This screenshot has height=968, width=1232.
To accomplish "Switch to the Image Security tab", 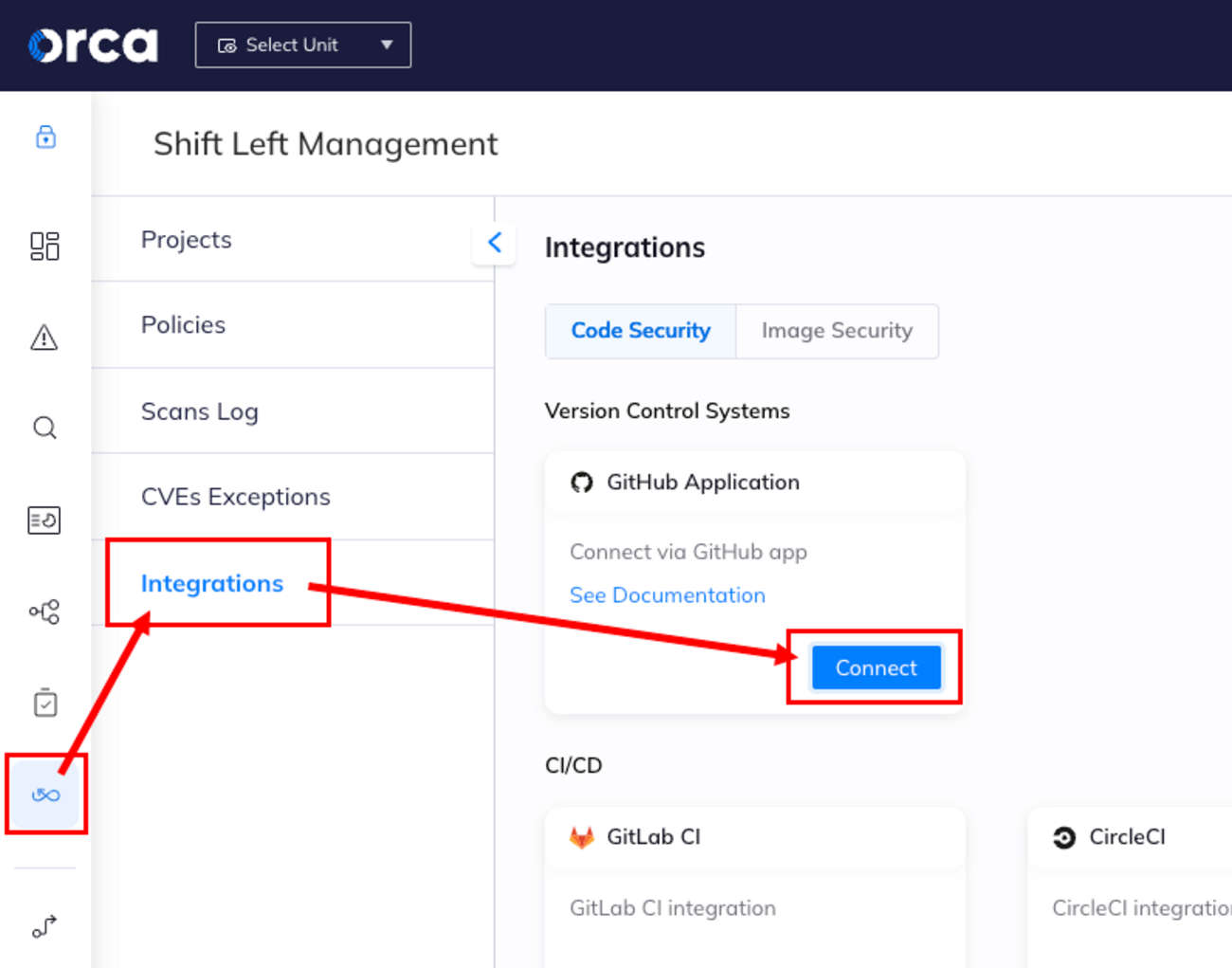I will click(837, 331).
